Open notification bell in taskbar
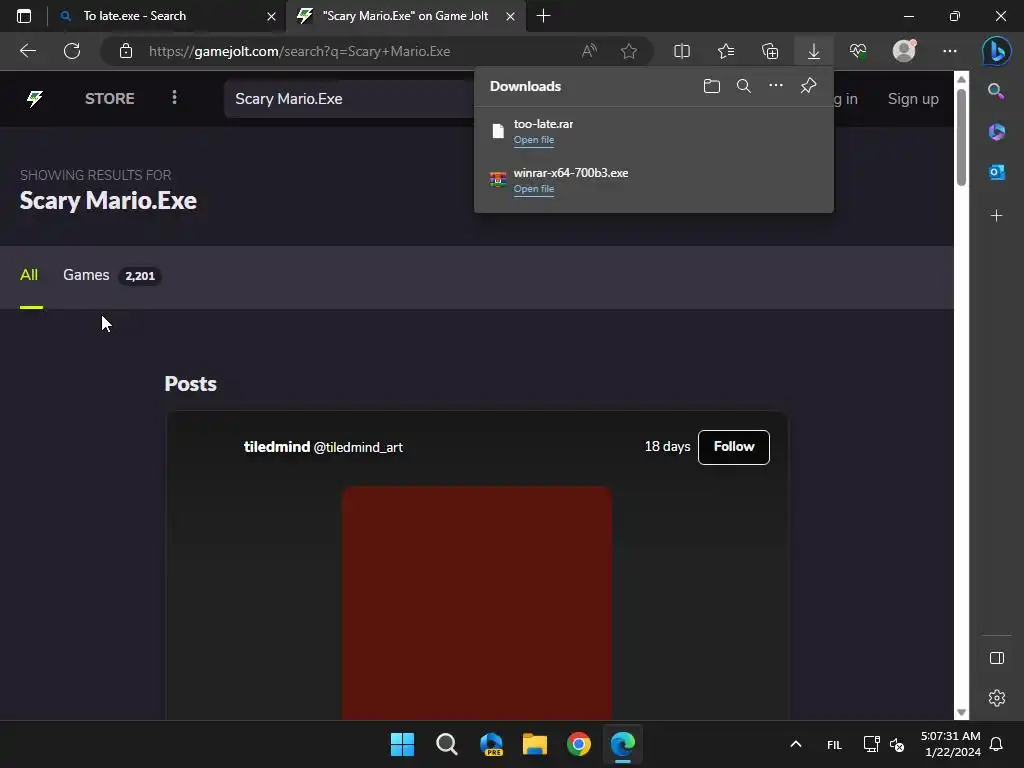The width and height of the screenshot is (1024, 768). coord(997,744)
